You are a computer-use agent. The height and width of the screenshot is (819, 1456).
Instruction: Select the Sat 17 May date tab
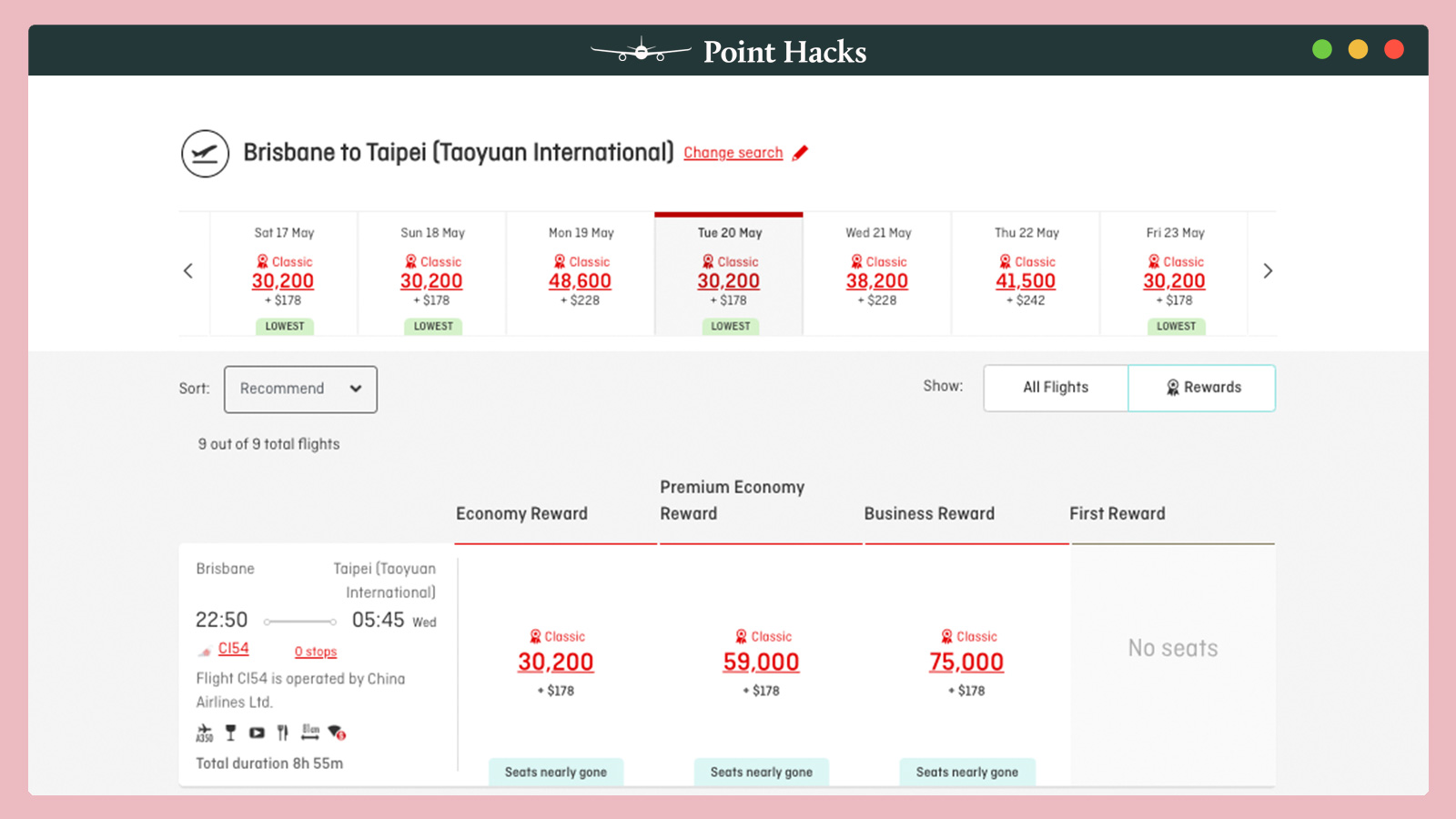[284, 275]
